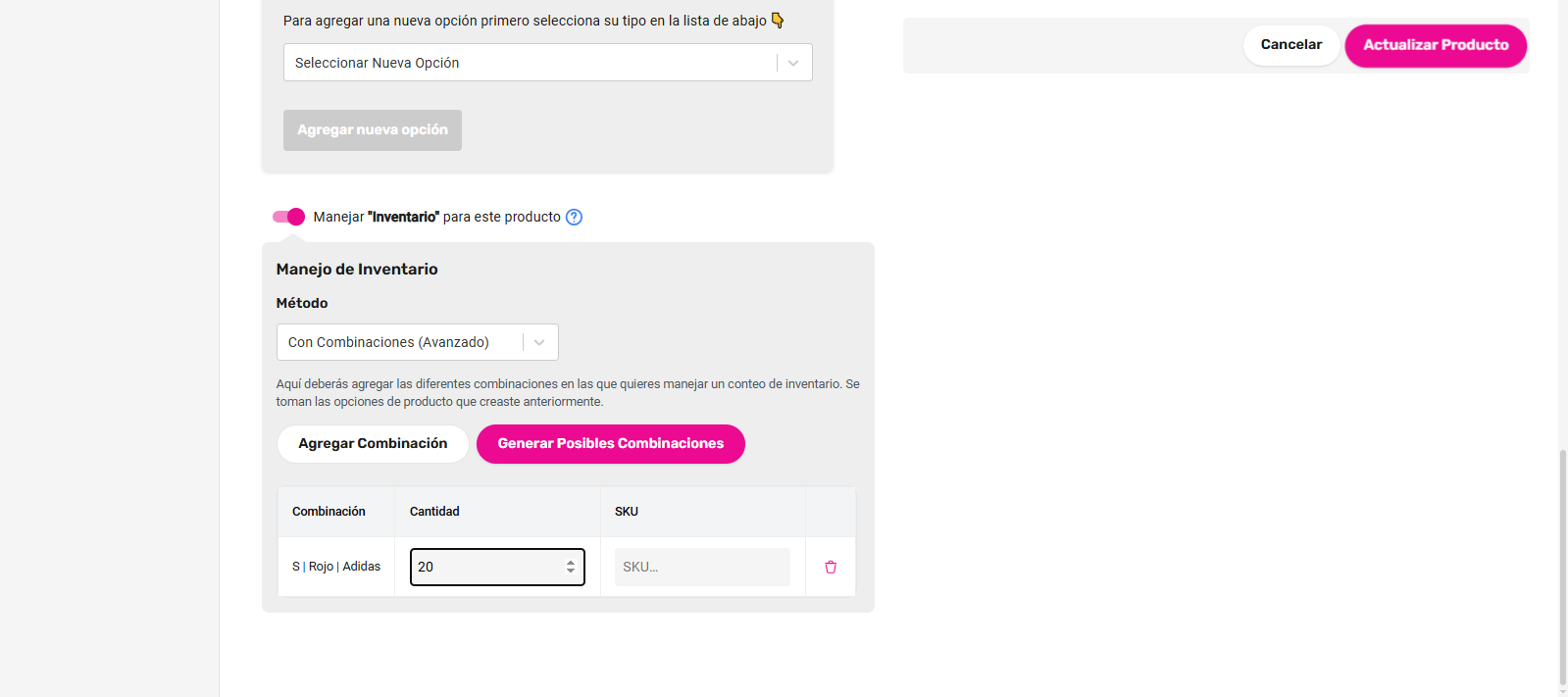Open the tooltip via the Inventario help icon

(574, 217)
